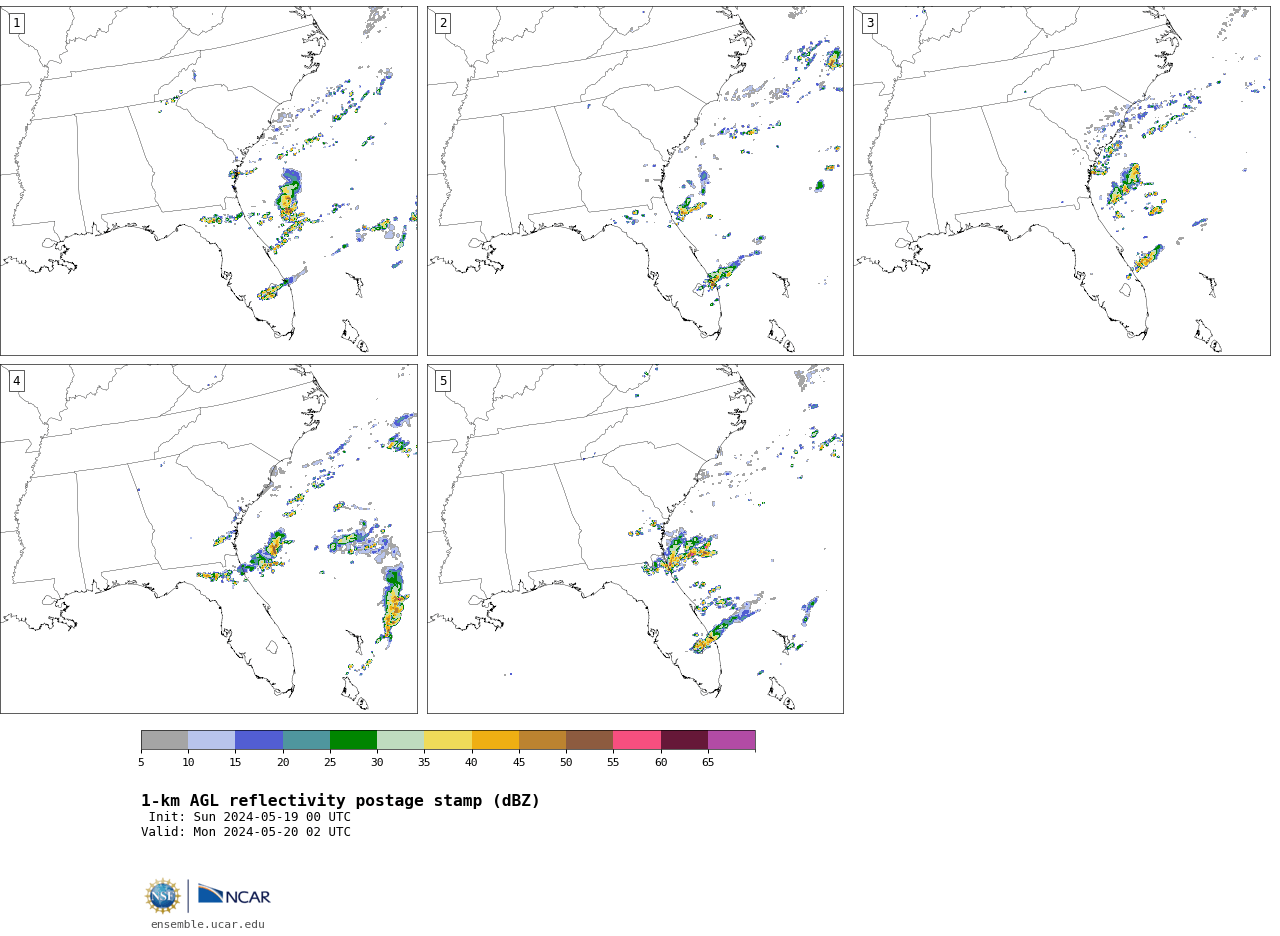
Task: Open ensemble member 3 reflectivity map
Action: (x=1062, y=181)
